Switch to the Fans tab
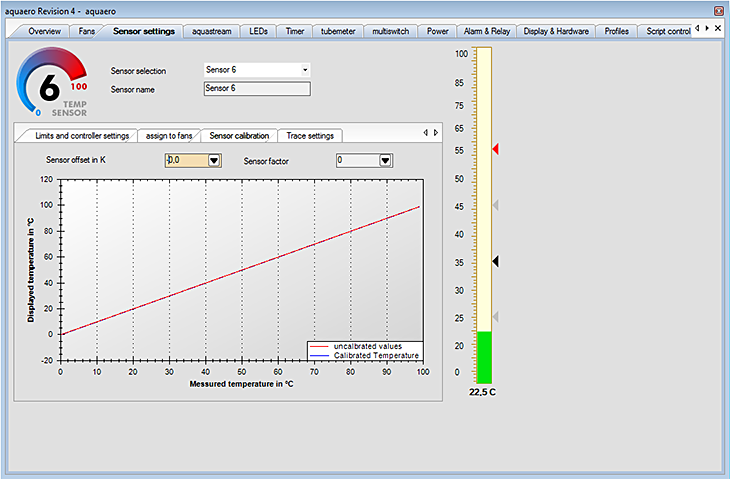 pos(87,31)
